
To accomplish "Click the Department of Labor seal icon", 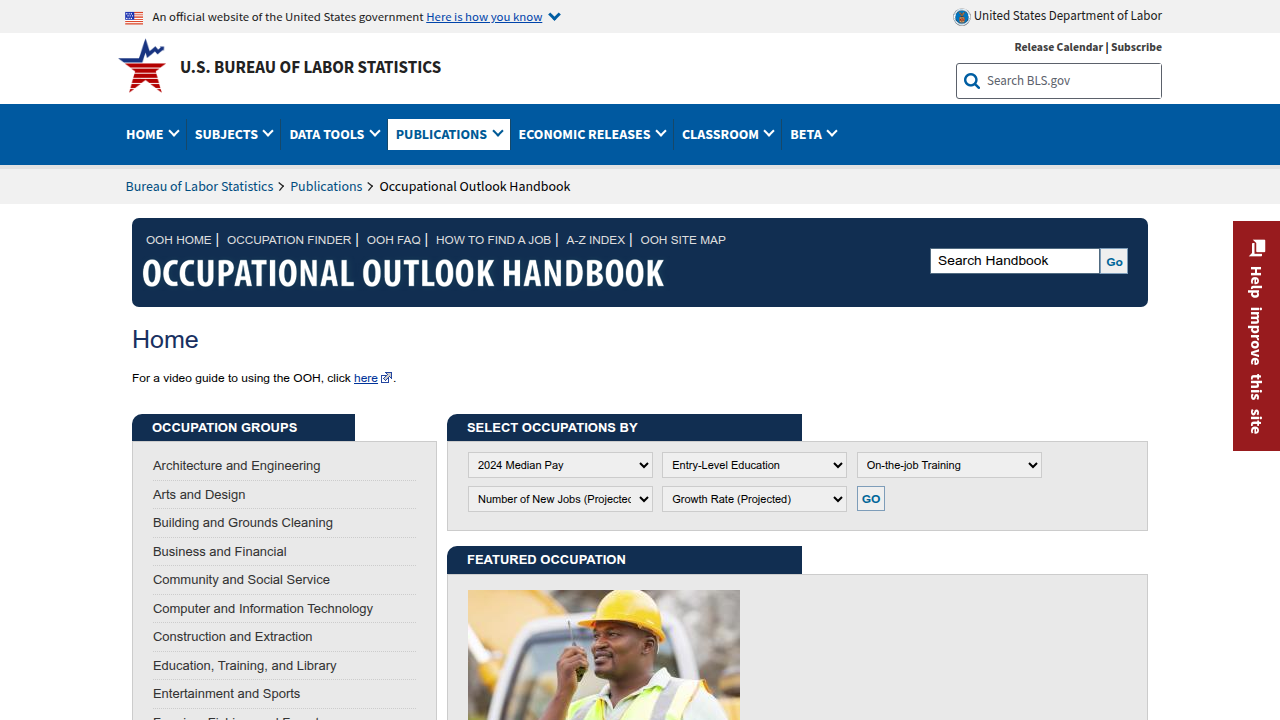I will [962, 17].
